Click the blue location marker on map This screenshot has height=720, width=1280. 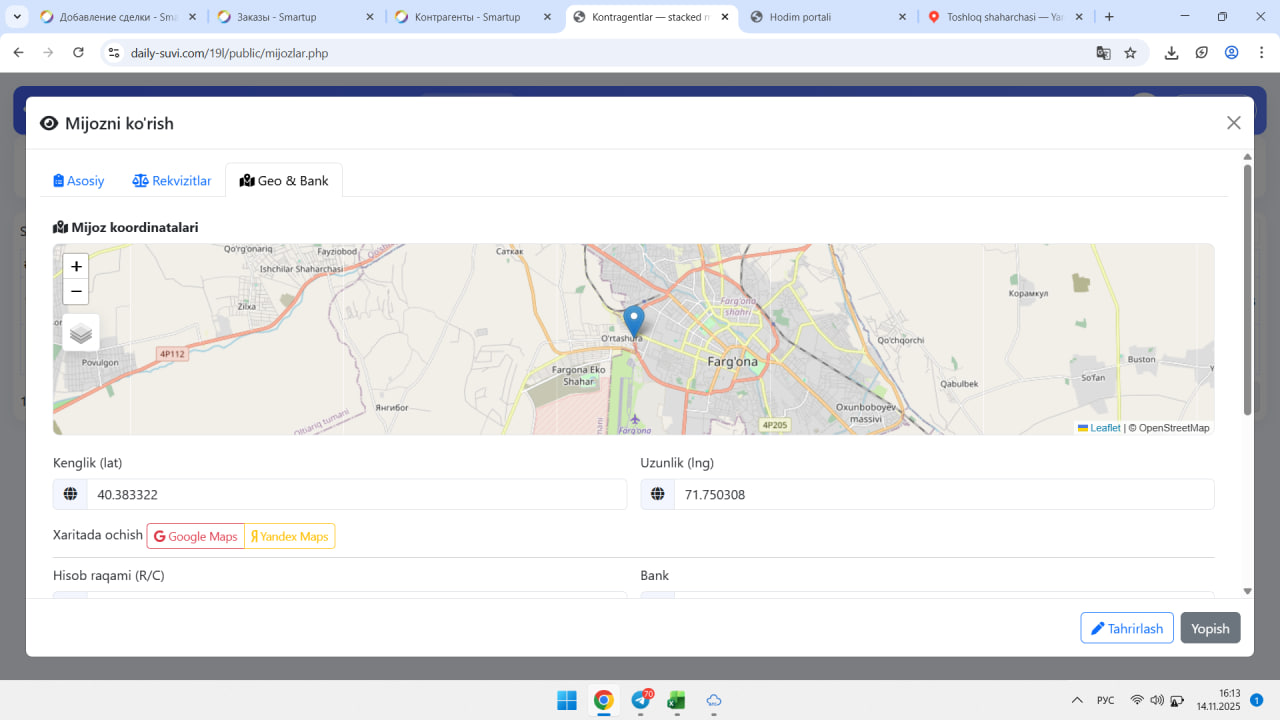point(633,320)
